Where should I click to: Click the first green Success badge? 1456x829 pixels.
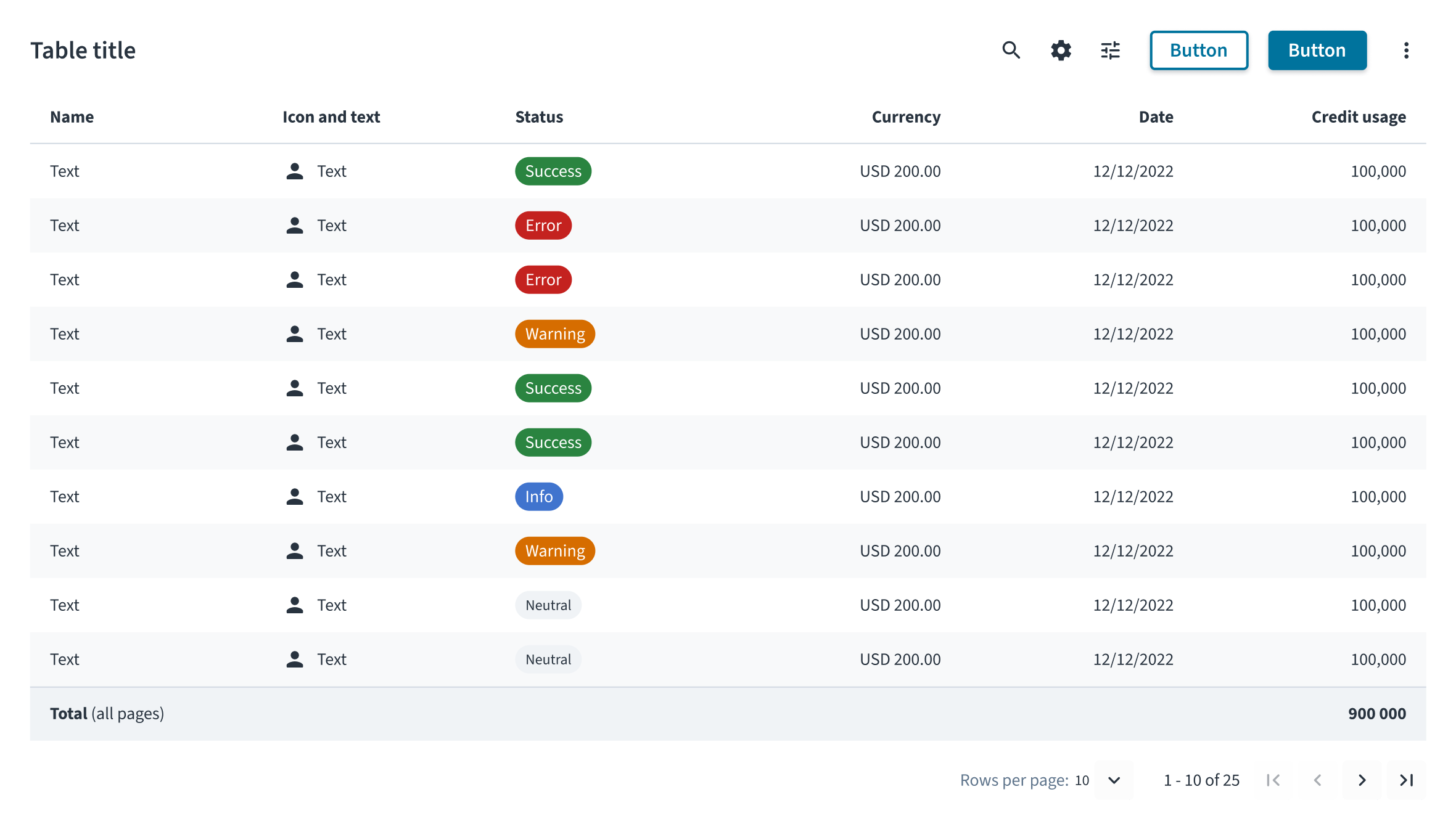[553, 171]
